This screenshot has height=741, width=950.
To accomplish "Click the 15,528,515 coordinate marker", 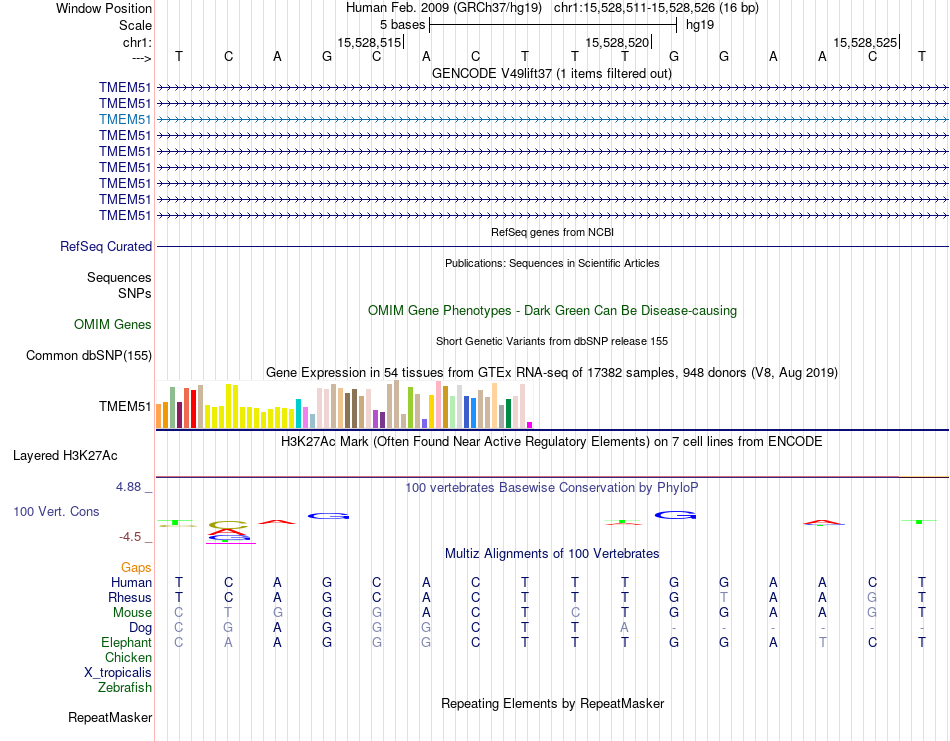I will 369,42.
